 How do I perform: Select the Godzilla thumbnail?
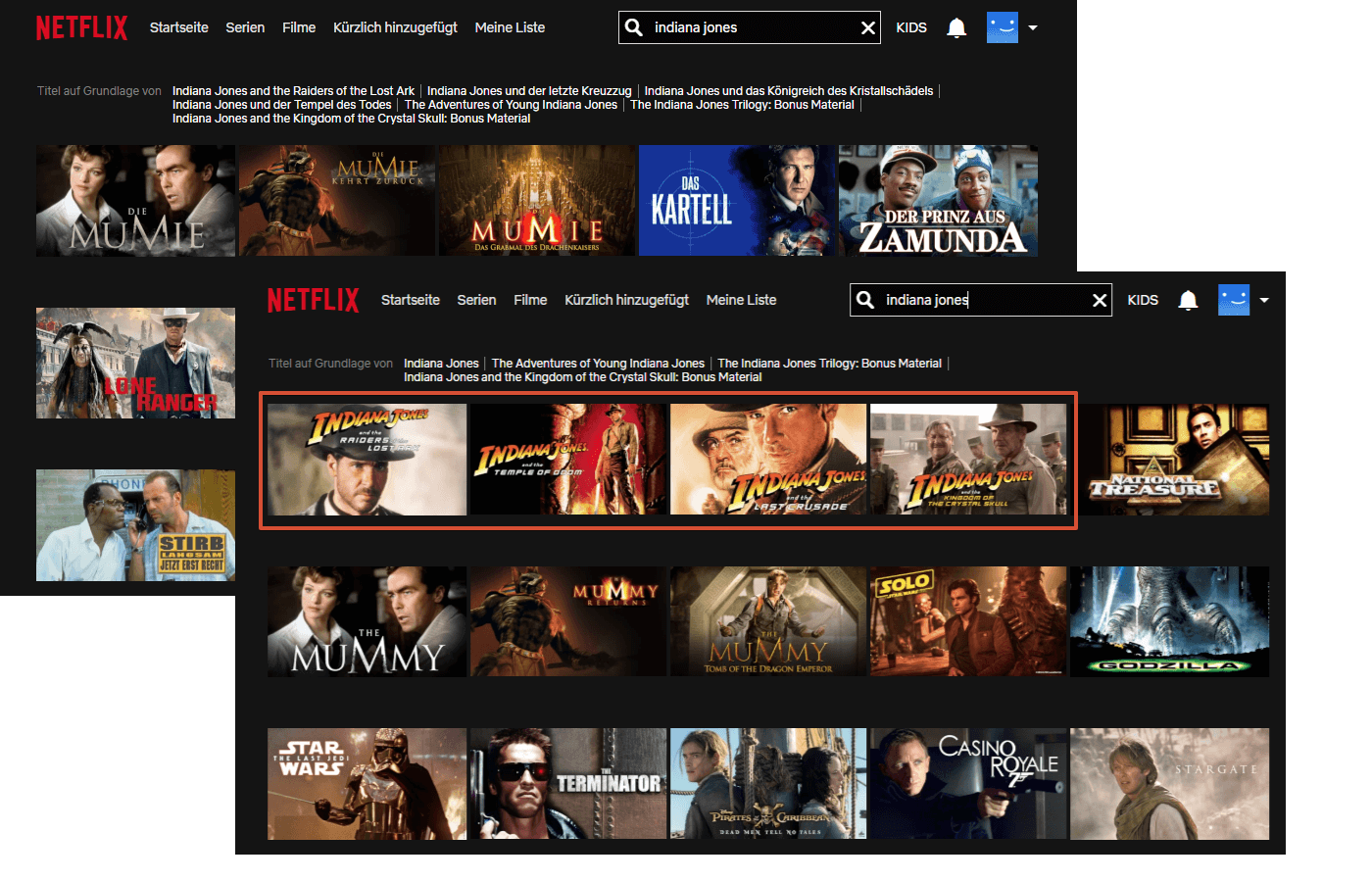point(1169,621)
